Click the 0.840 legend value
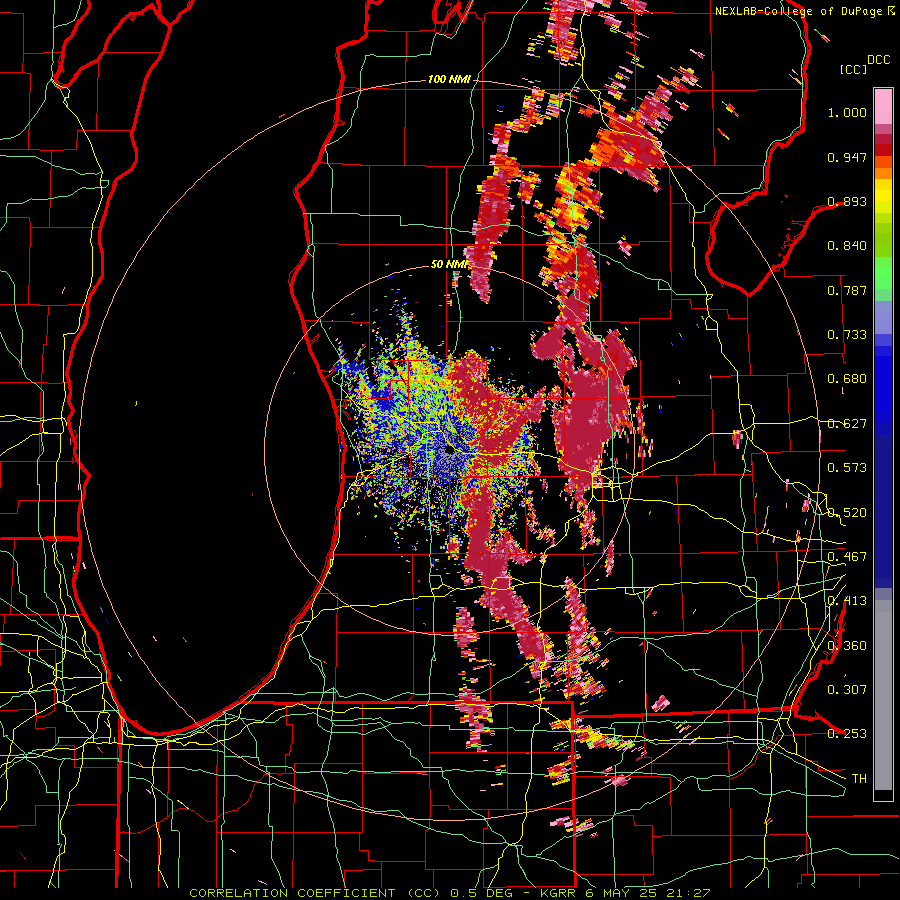Image resolution: width=900 pixels, height=900 pixels. coord(847,246)
